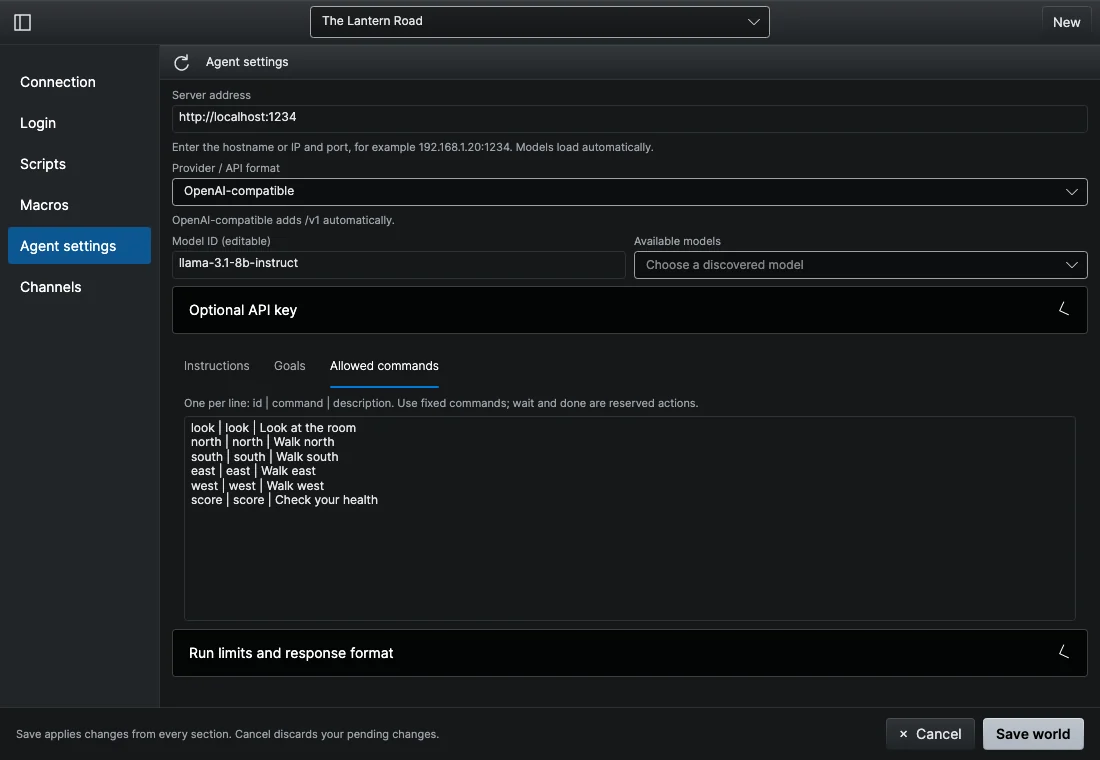The image size is (1100, 760).
Task: Click the New button
Action: pos(1066,22)
